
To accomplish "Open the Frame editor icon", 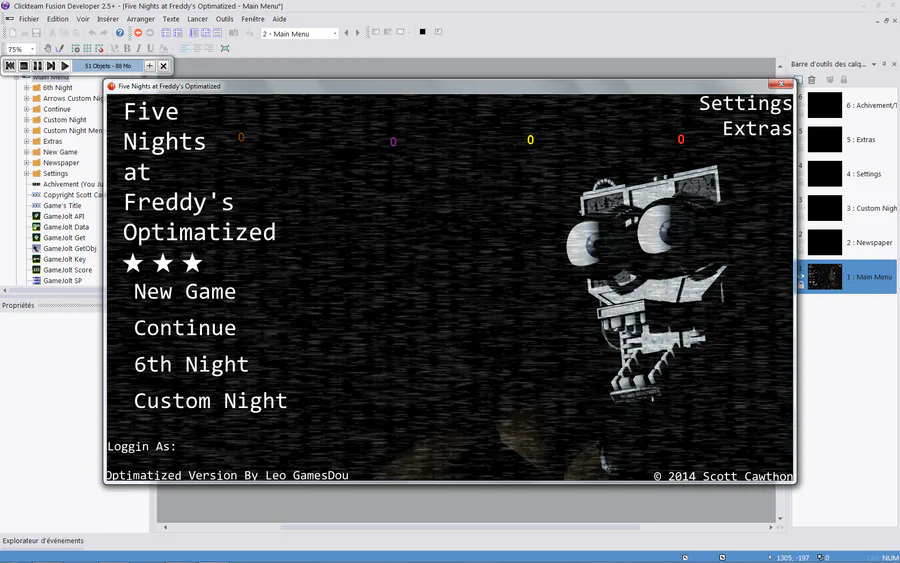I will pyautogui.click(x=178, y=33).
